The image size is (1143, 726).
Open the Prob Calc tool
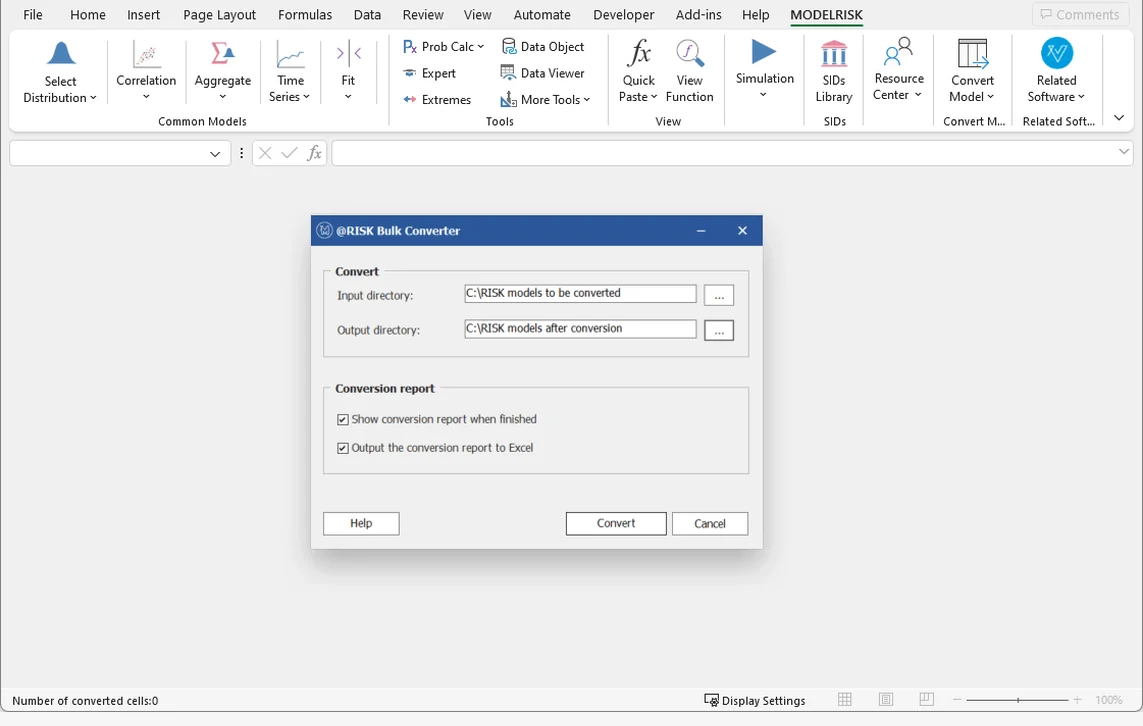pos(443,47)
